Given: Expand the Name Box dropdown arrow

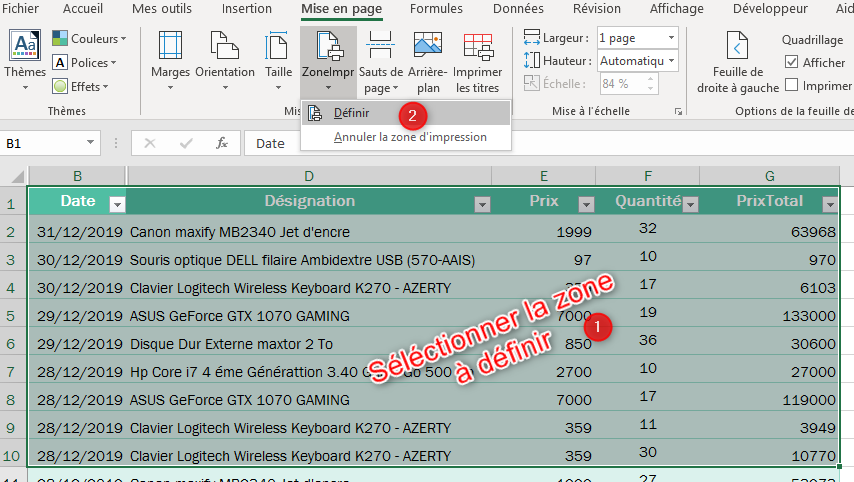Looking at the screenshot, I should pos(90,143).
